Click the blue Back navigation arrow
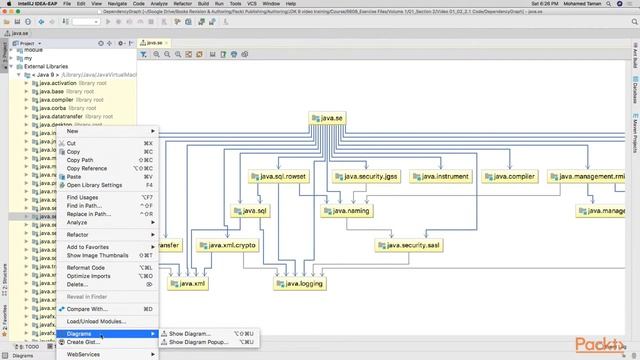The image size is (640, 360). (41, 22)
